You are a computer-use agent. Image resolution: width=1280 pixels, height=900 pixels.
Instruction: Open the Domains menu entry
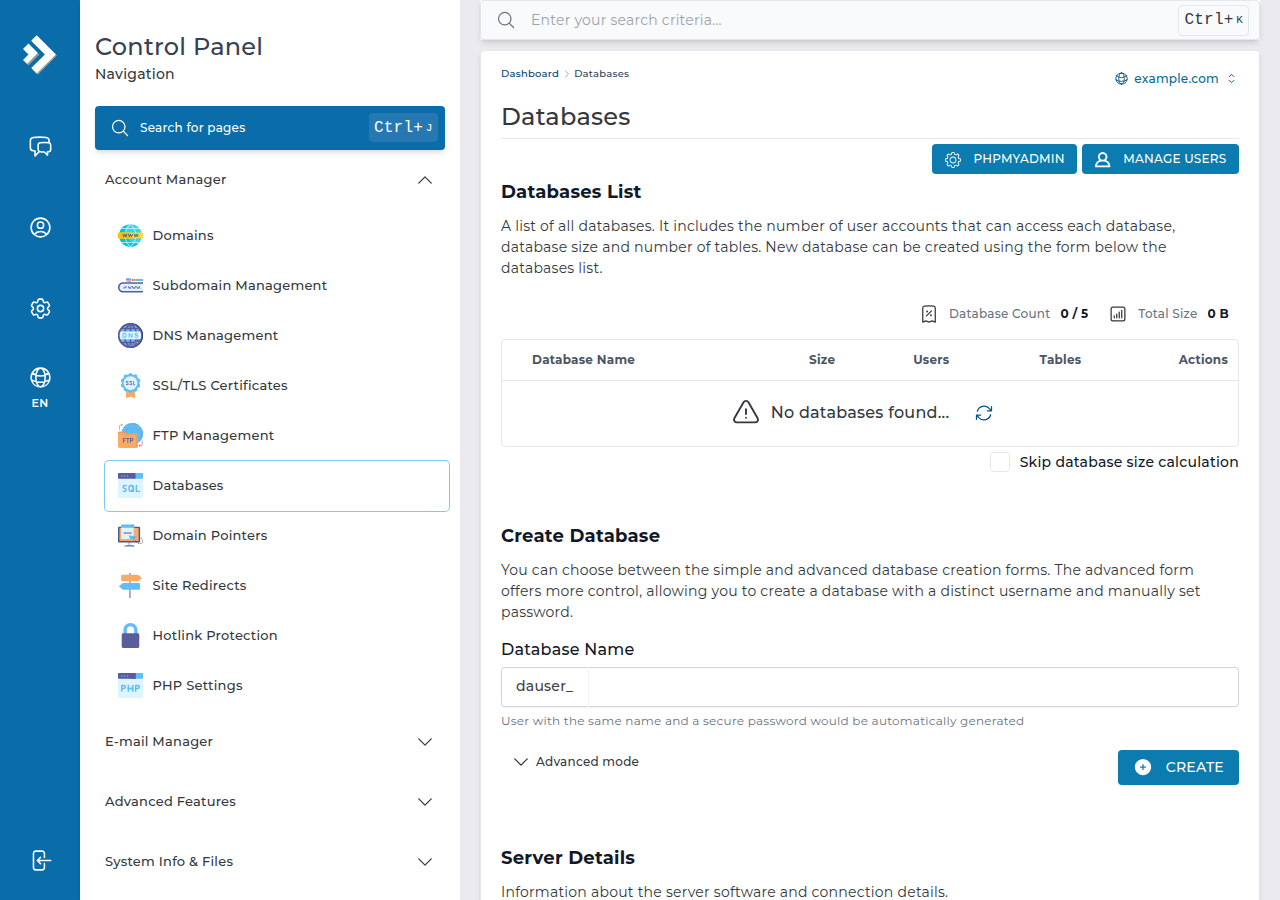277,236
